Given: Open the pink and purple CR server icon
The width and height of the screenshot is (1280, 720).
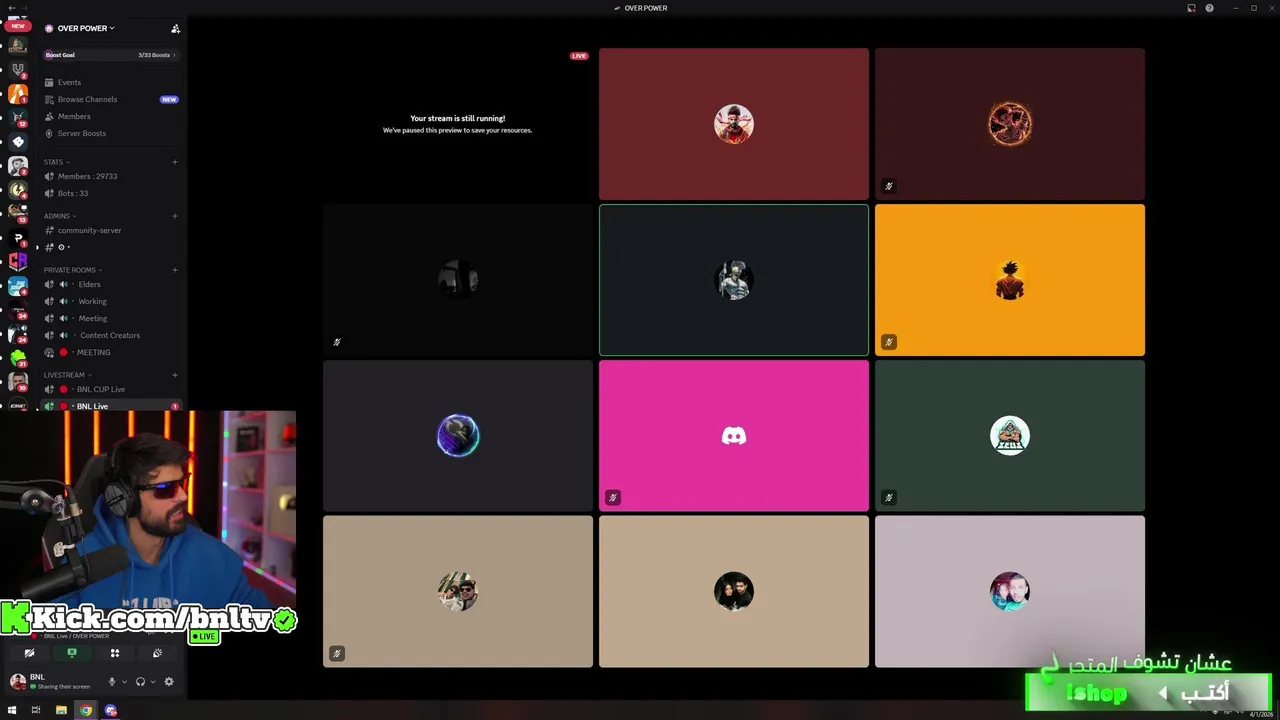Looking at the screenshot, I should [18, 262].
